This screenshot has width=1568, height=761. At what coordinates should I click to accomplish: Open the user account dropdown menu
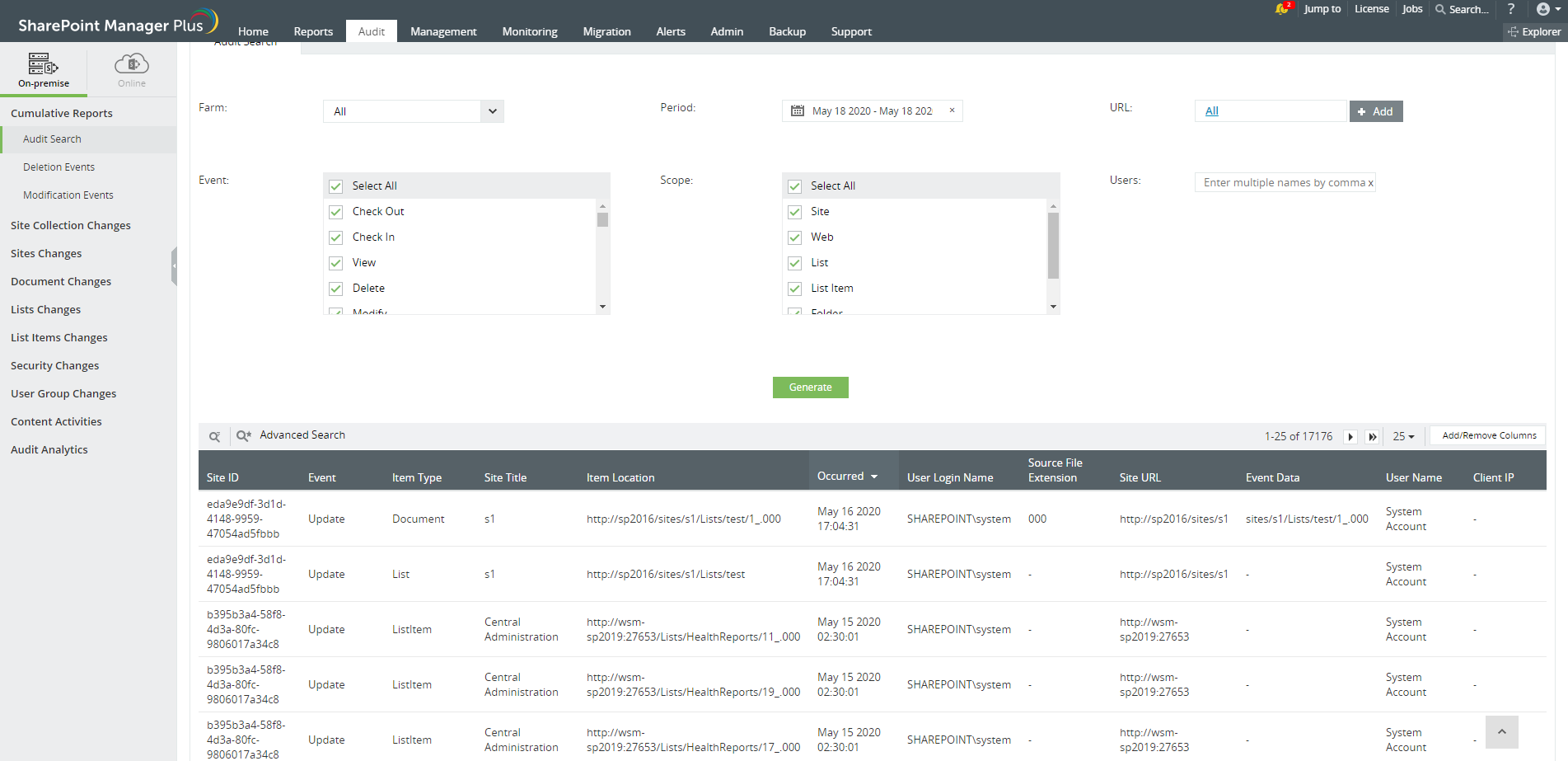tap(1547, 9)
